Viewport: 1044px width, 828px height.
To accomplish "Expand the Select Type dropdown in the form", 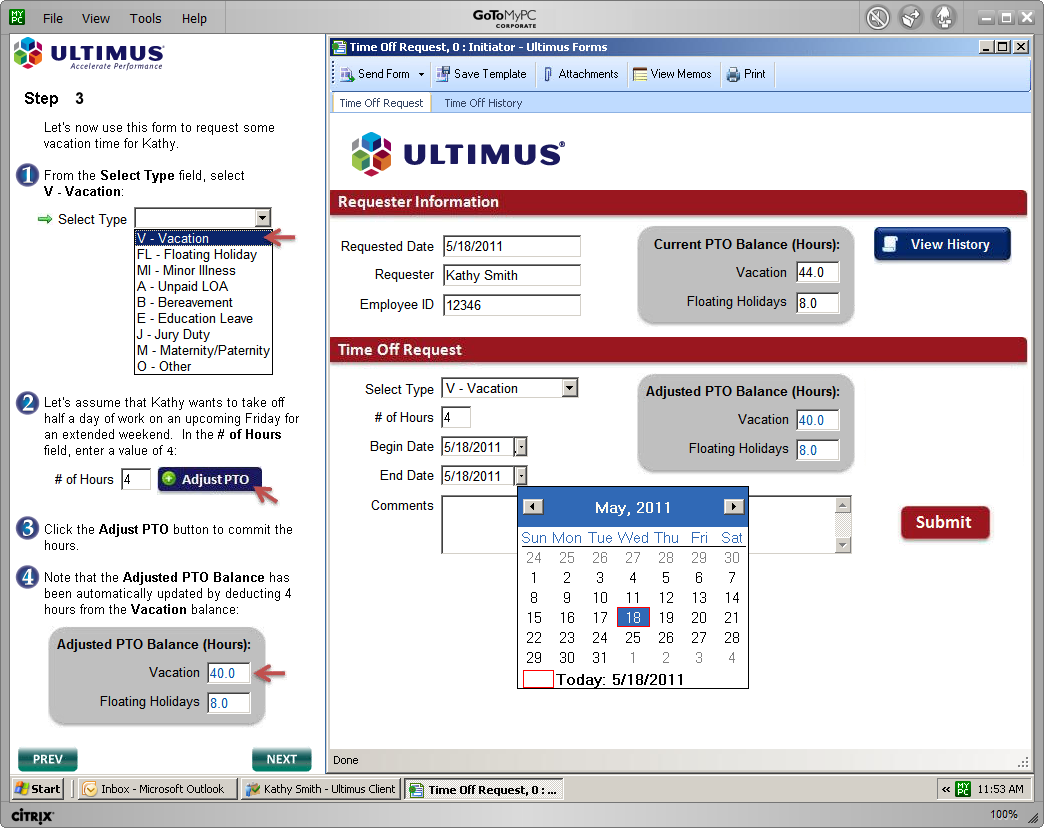I will [569, 388].
